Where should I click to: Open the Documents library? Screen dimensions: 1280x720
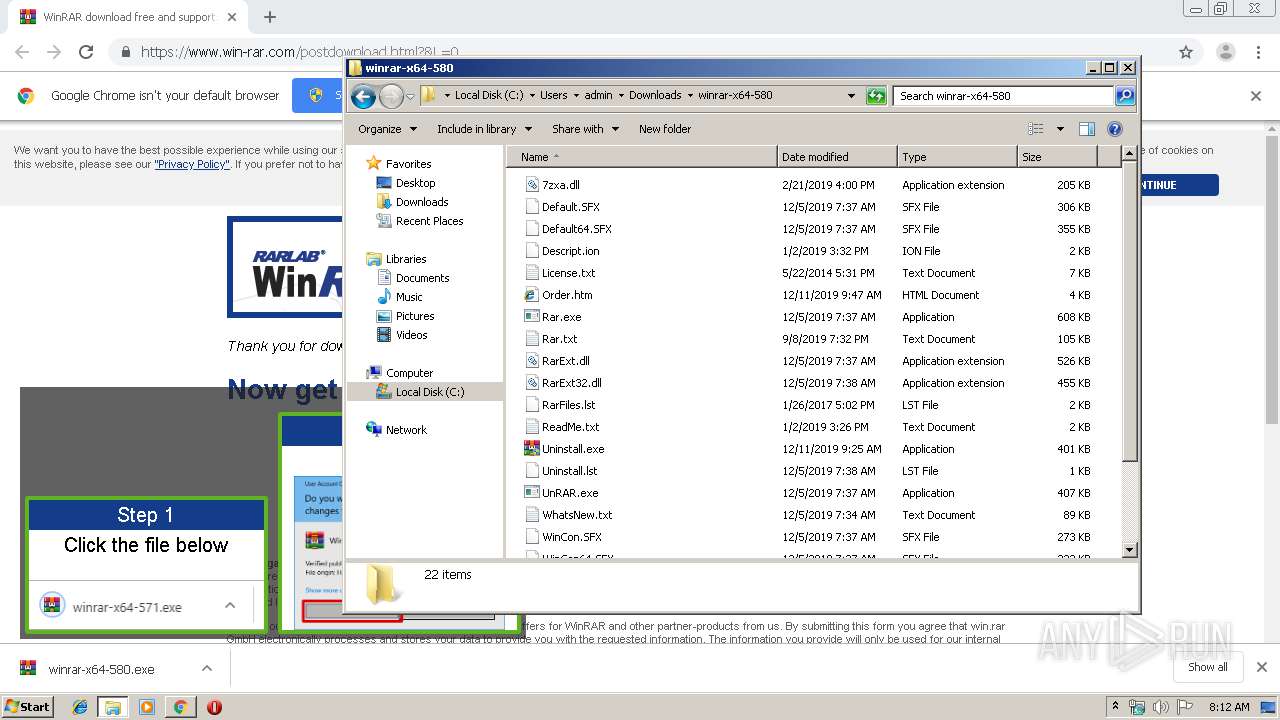click(x=422, y=278)
